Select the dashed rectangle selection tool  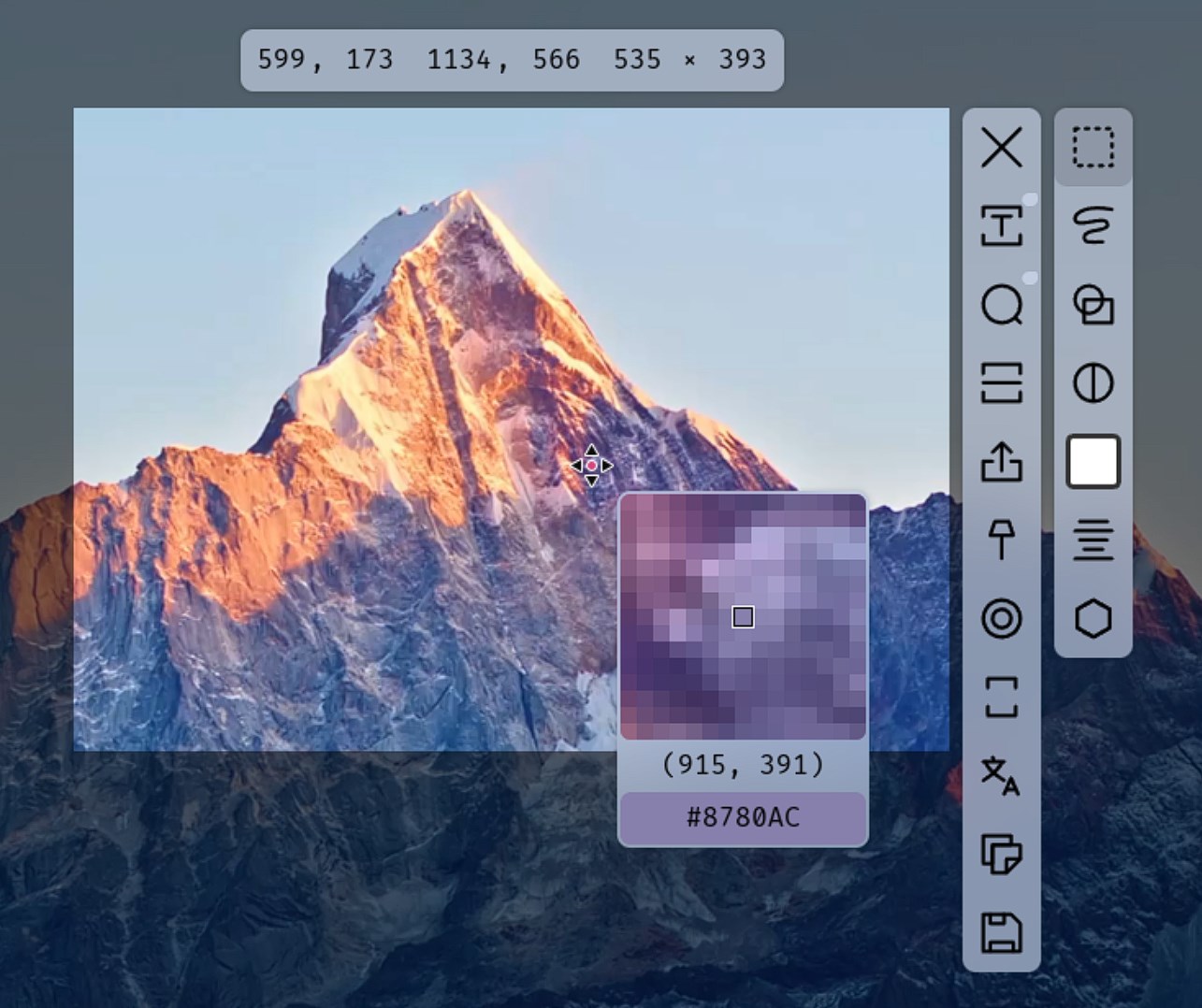tap(1093, 148)
